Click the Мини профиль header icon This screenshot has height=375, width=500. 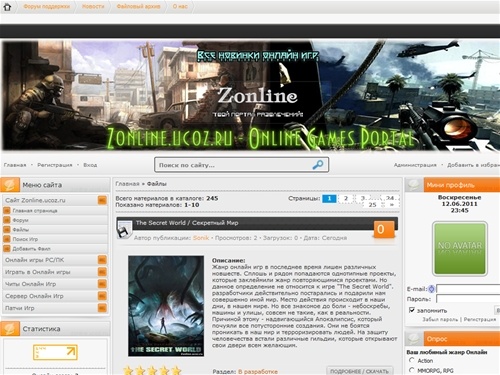coord(414,185)
